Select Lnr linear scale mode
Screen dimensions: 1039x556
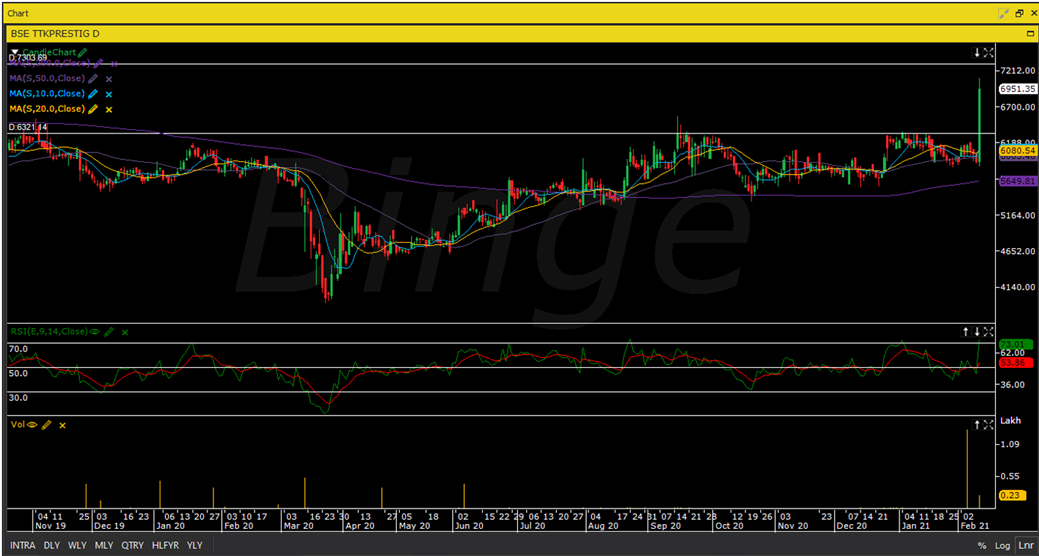[1024, 545]
